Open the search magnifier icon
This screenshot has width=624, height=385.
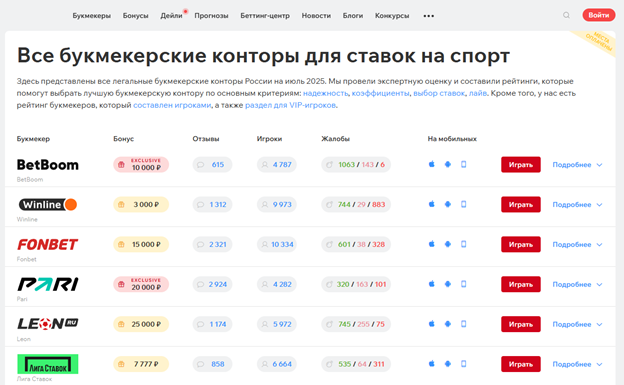coord(566,15)
